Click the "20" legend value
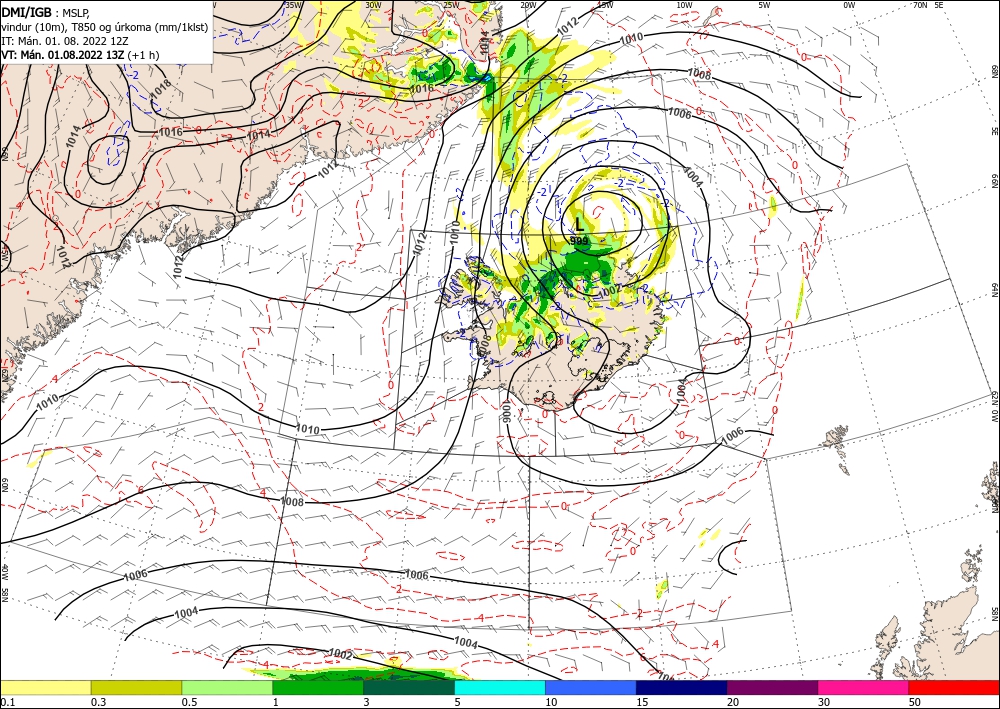The width and height of the screenshot is (1000, 709). [x=733, y=702]
